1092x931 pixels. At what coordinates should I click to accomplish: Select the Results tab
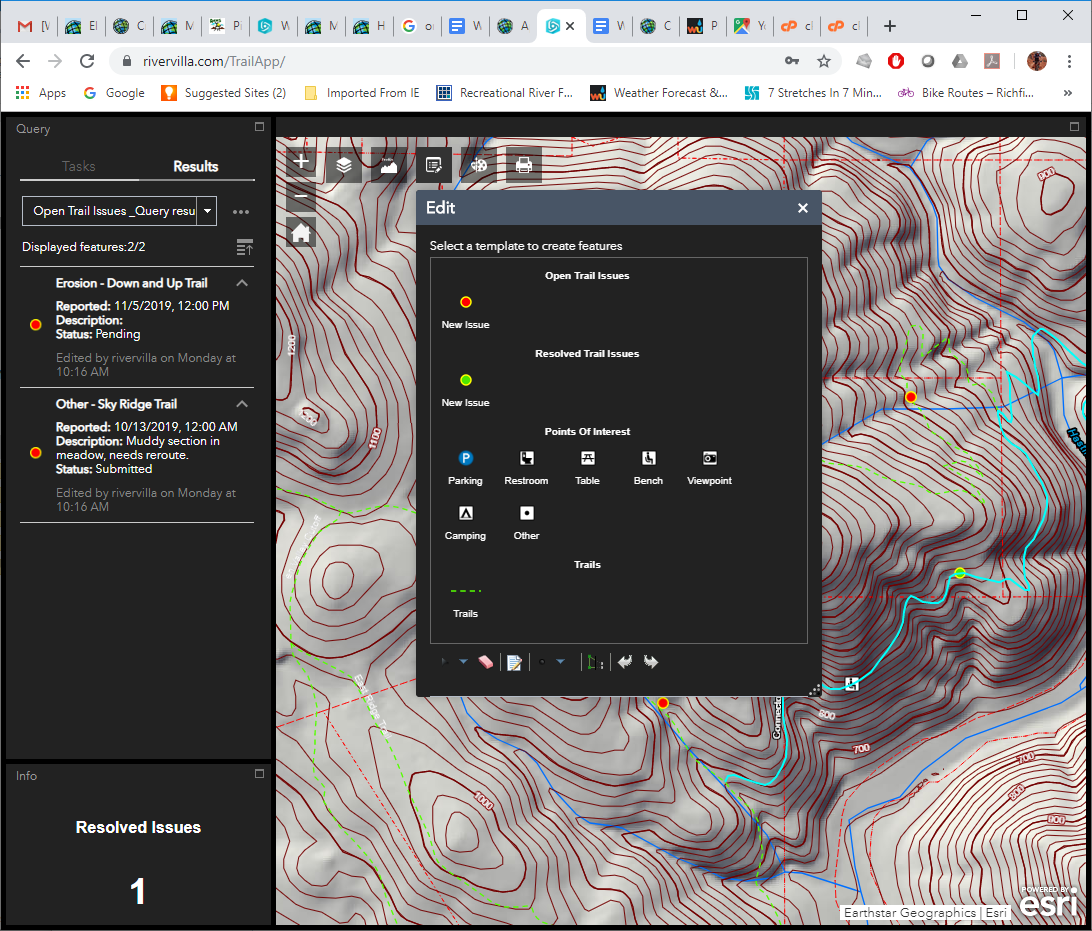click(x=195, y=166)
